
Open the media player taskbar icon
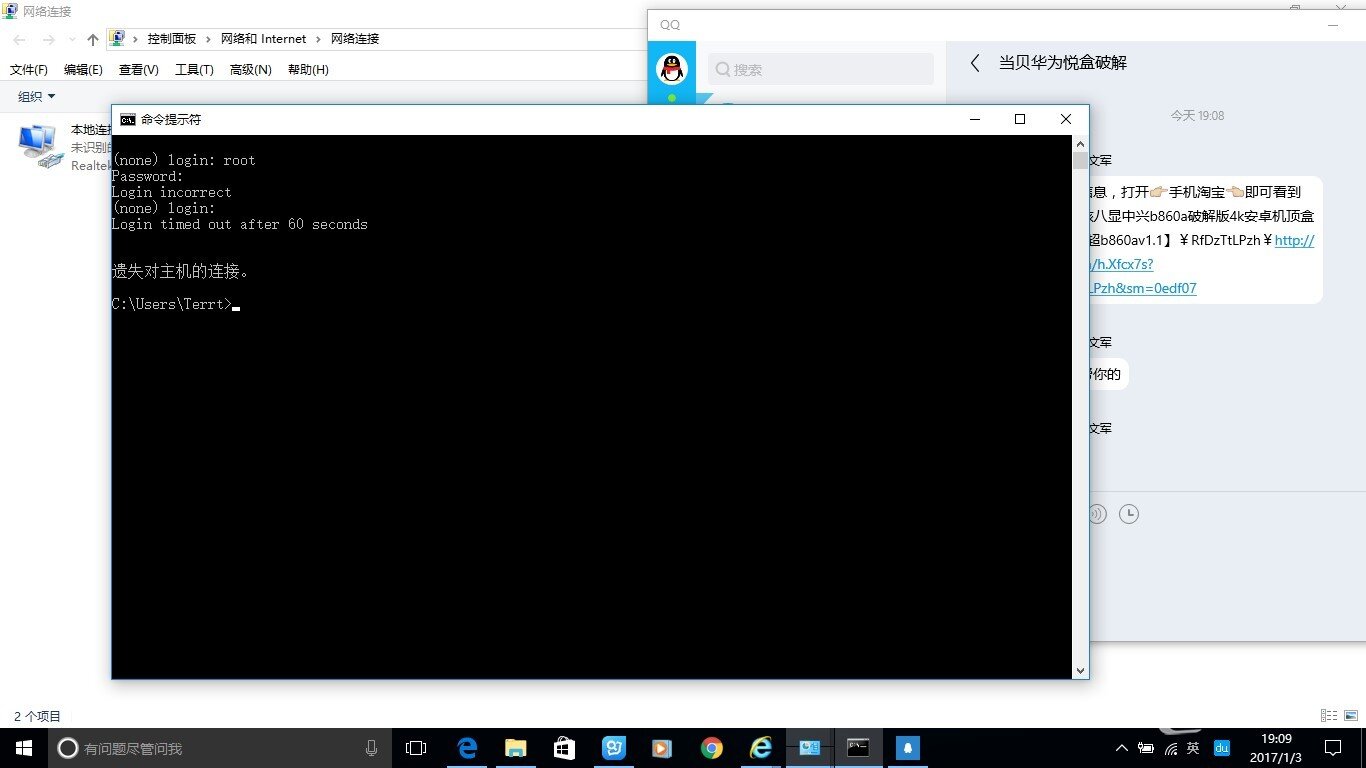[x=662, y=748]
